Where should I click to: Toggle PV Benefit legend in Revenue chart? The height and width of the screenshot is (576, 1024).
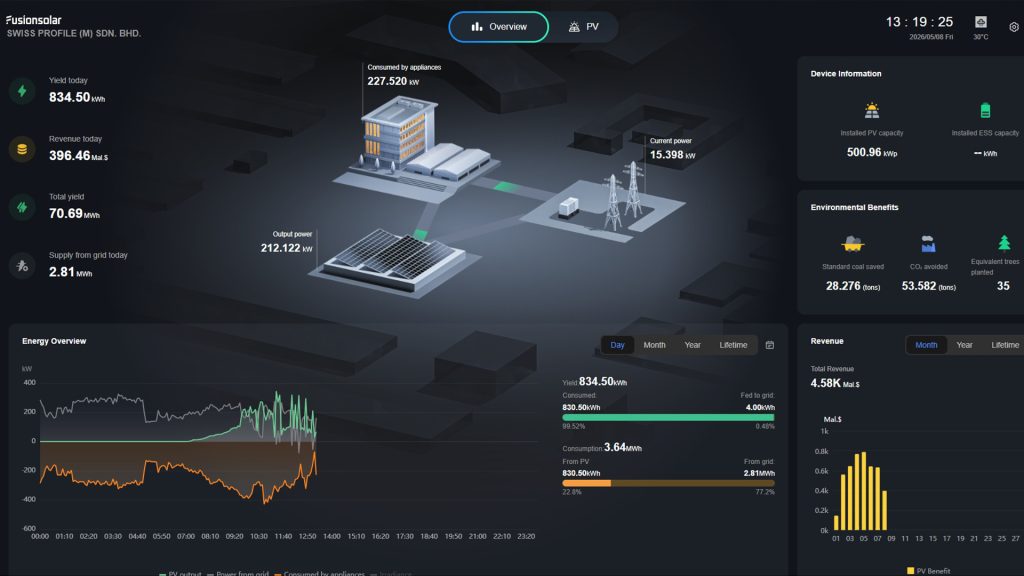(928, 571)
